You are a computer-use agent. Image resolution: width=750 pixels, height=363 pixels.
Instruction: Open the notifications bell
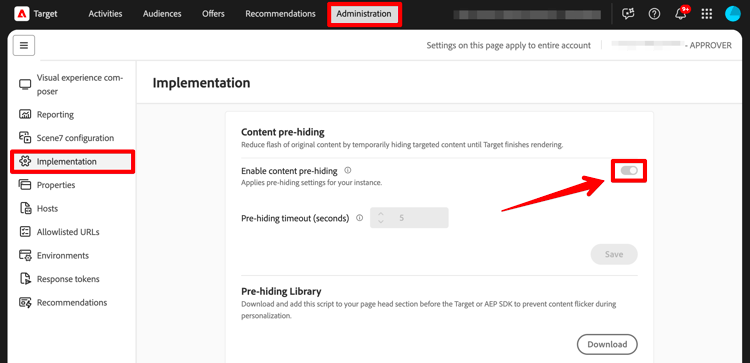680,14
